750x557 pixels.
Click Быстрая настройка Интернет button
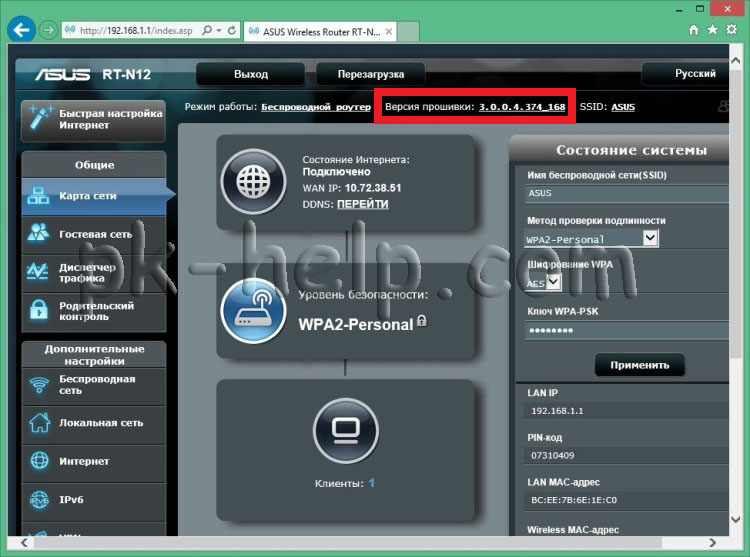point(94,120)
